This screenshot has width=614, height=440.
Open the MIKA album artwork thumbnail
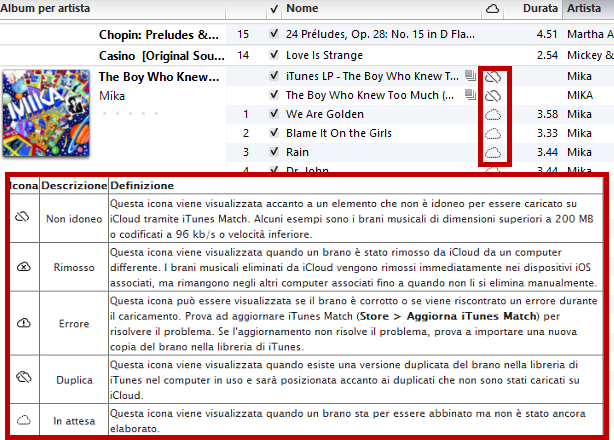point(46,114)
